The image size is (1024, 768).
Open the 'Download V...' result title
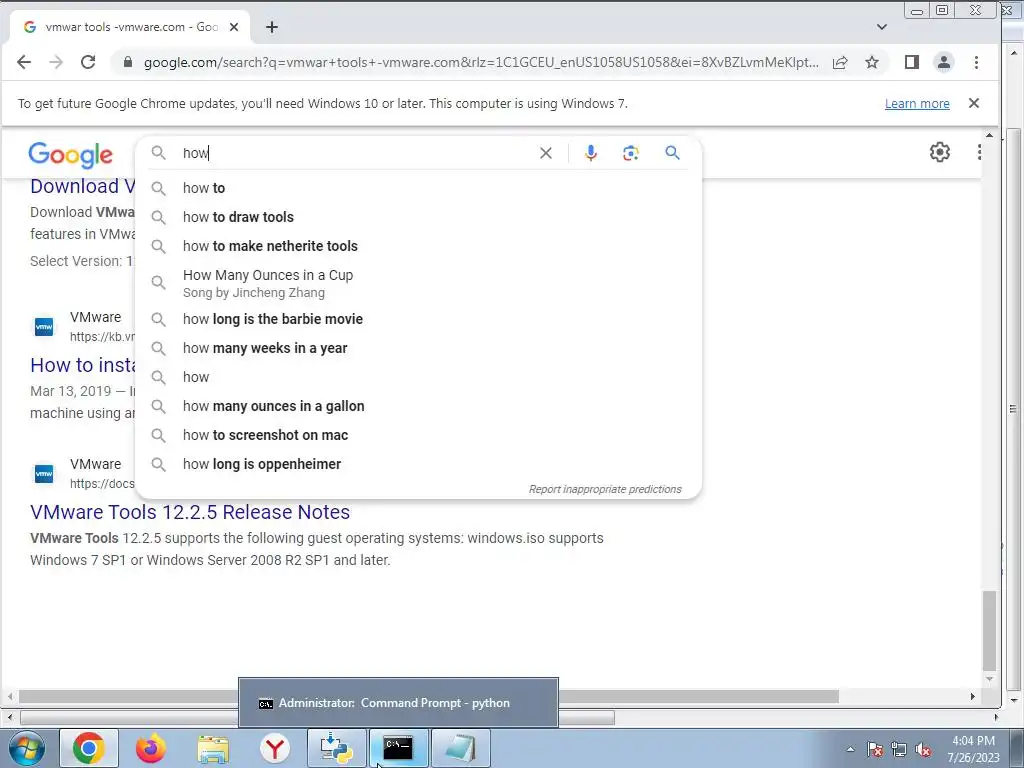pos(83,187)
